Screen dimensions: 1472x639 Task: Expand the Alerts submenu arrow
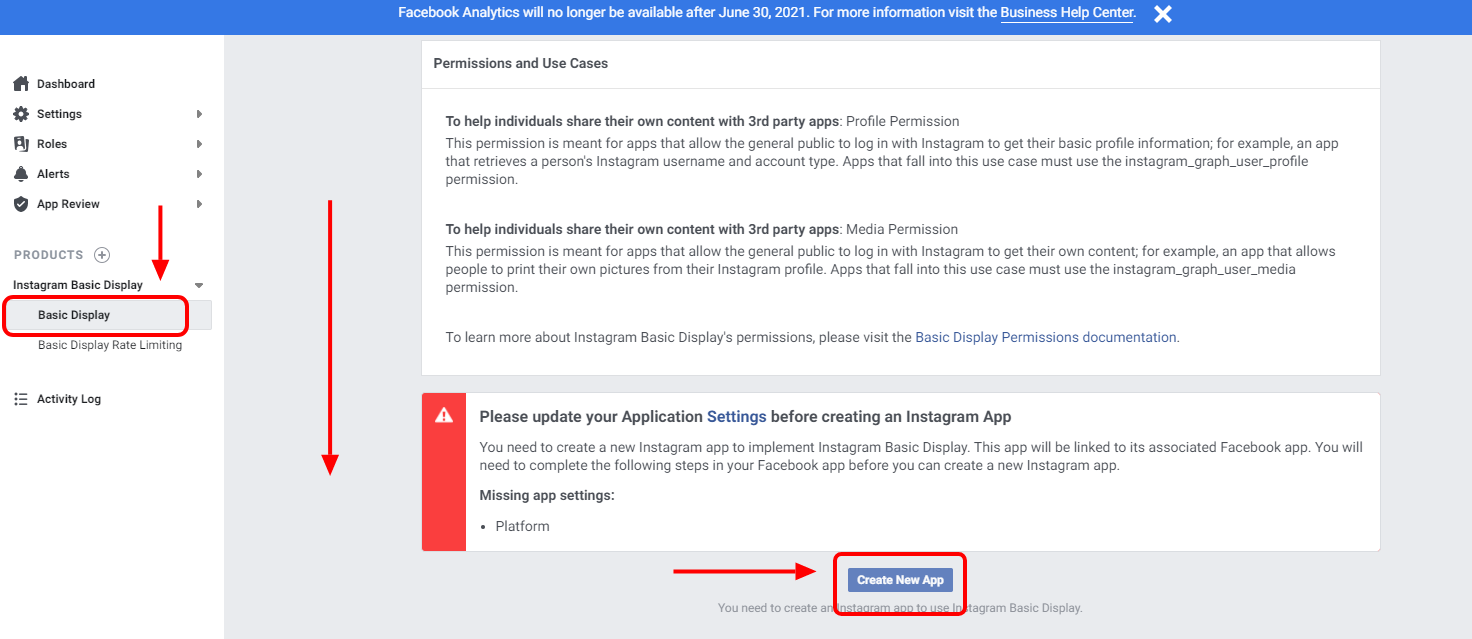point(200,174)
